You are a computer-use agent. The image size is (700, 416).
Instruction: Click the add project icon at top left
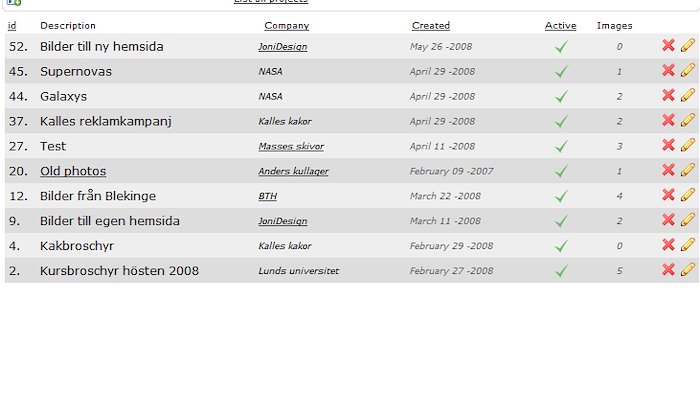point(14,2)
